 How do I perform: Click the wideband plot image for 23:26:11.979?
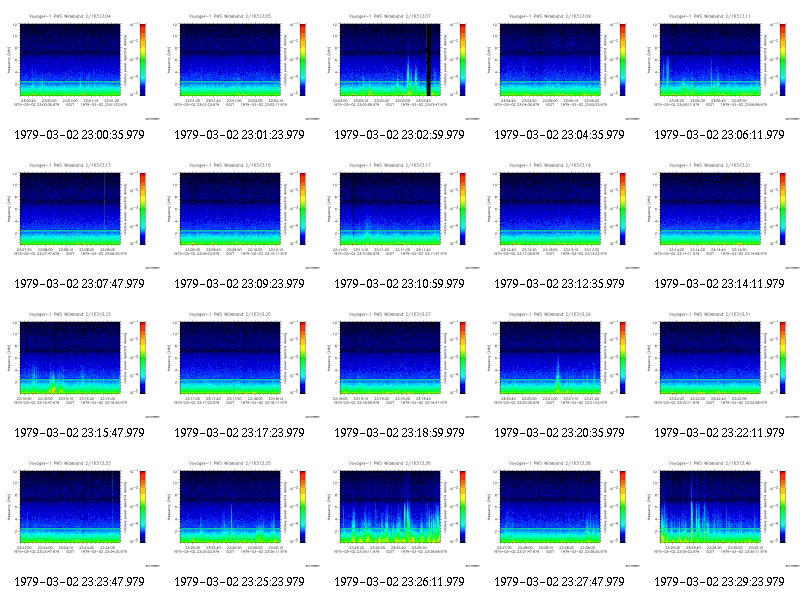click(400, 513)
